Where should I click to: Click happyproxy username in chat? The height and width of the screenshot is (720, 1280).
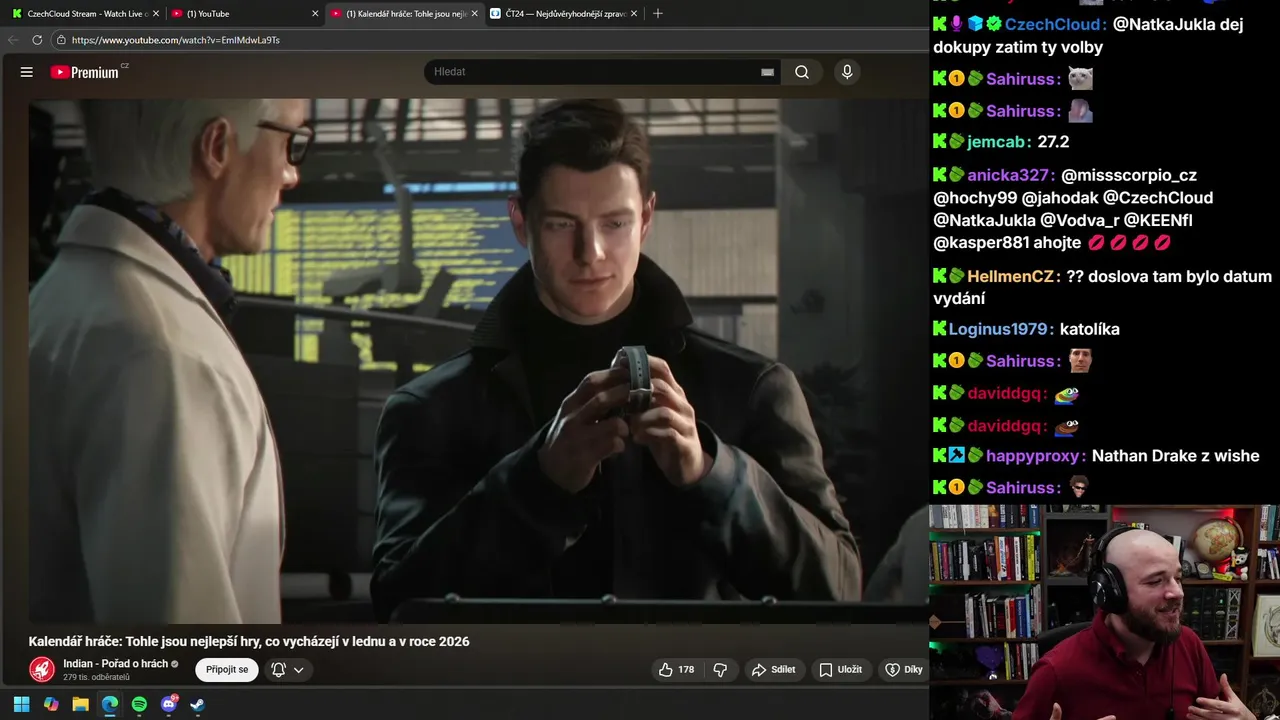pos(1034,456)
